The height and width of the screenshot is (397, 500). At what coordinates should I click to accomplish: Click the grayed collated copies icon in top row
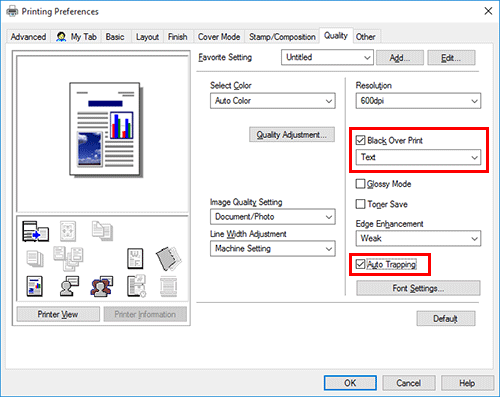tap(102, 231)
